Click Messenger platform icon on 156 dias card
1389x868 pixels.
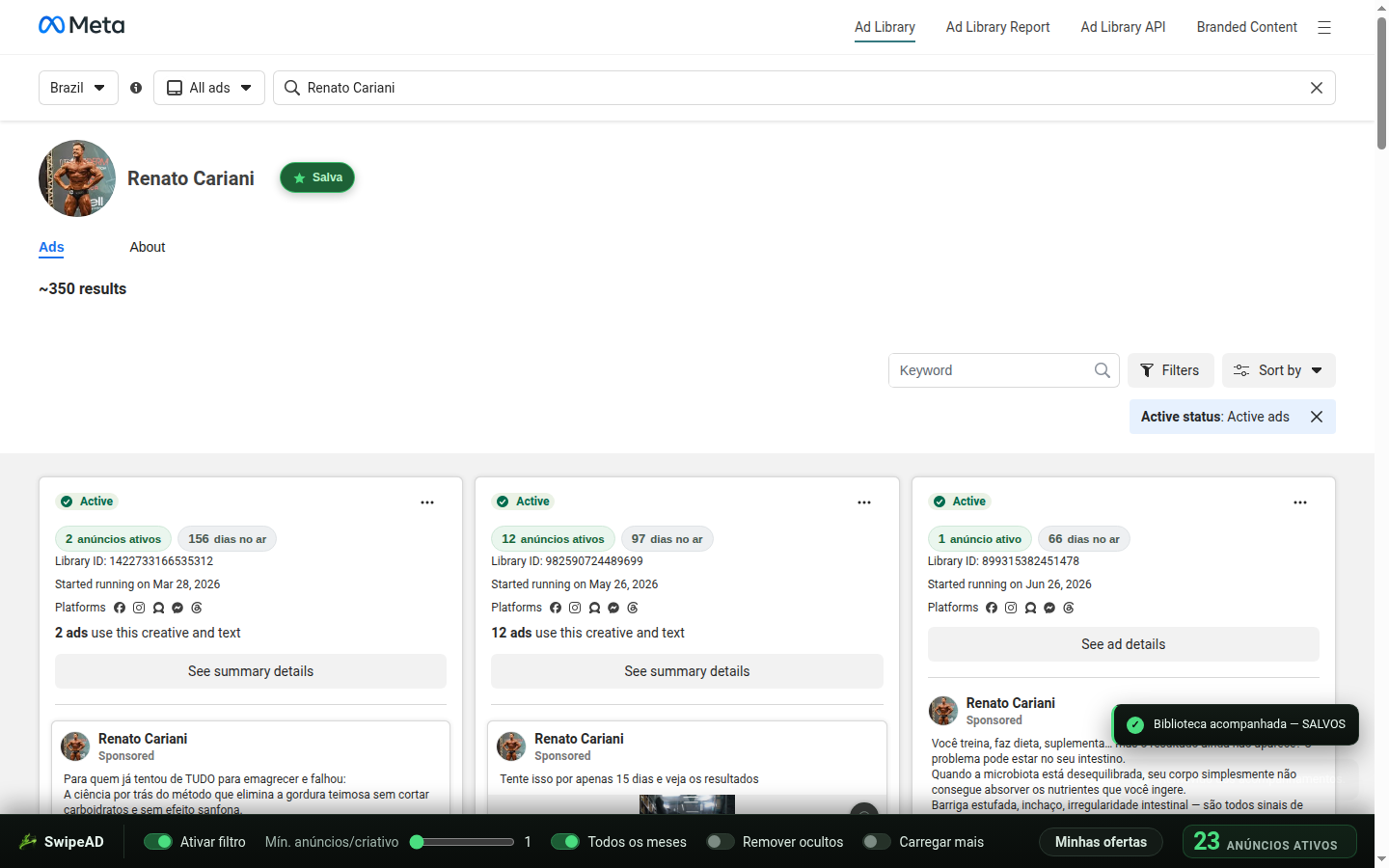pyautogui.click(x=177, y=608)
